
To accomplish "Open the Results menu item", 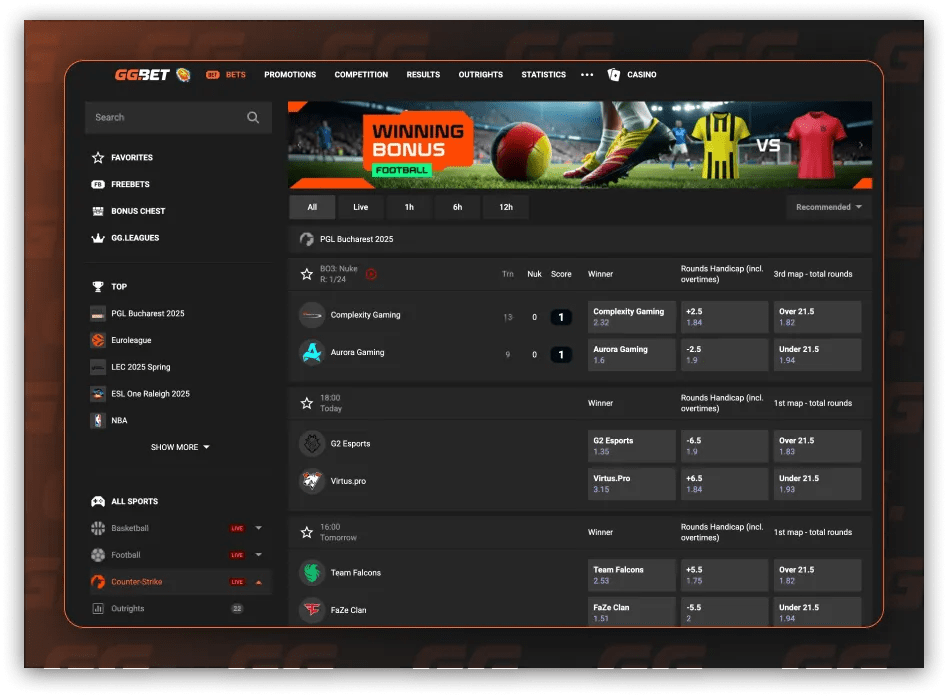I will (423, 75).
